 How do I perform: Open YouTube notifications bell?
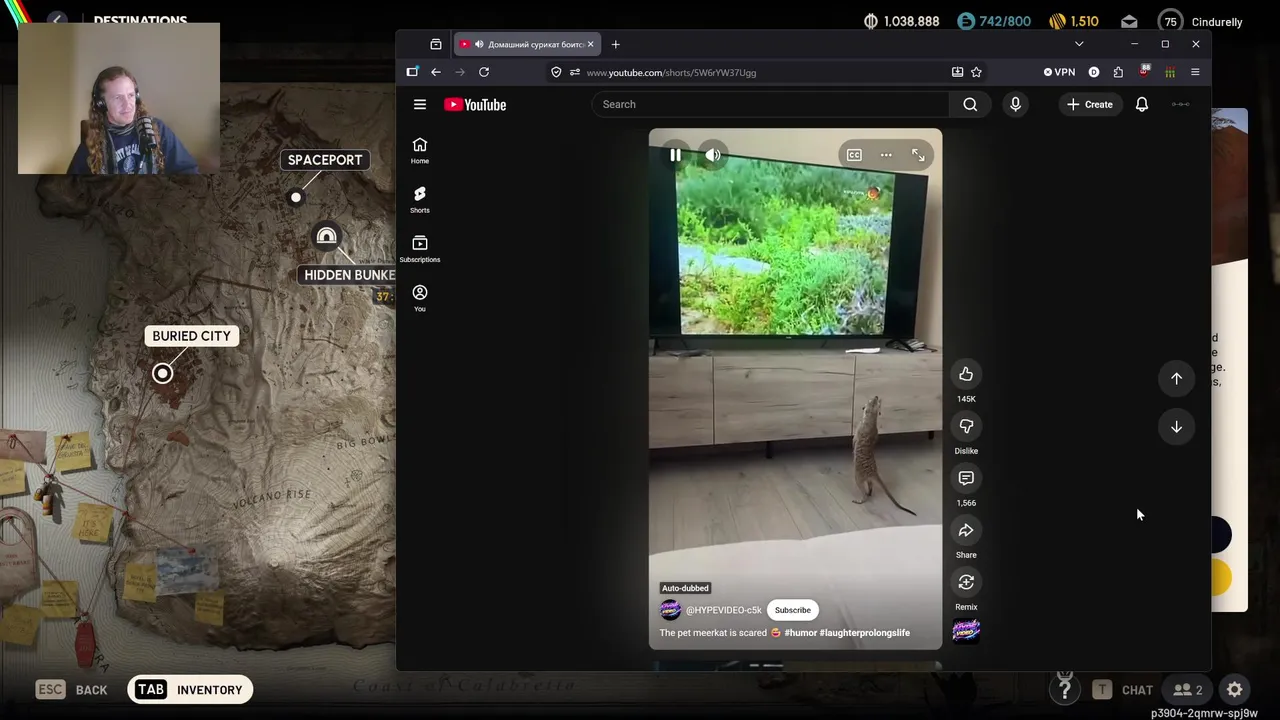pos(1142,104)
